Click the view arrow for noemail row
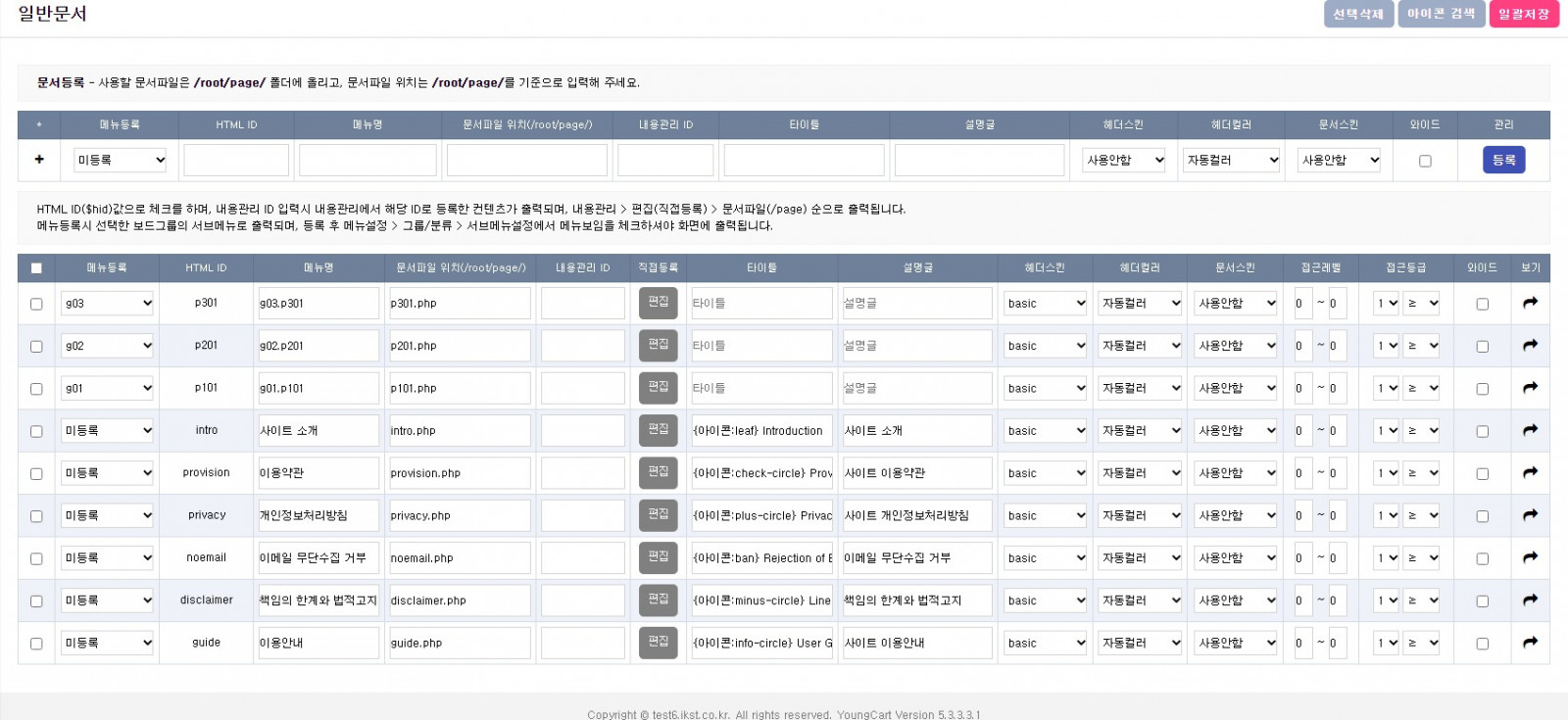Image resolution: width=1568 pixels, height=720 pixels. pos(1530,558)
